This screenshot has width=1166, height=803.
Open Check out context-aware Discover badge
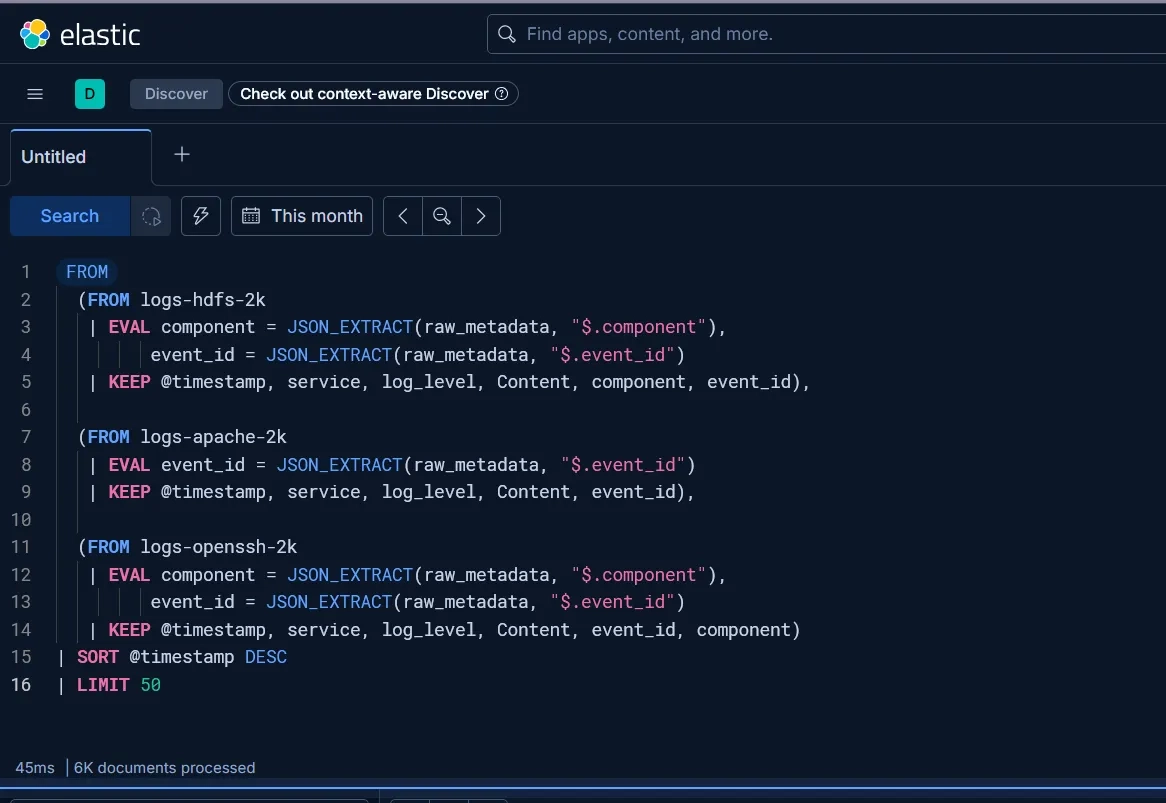click(373, 94)
